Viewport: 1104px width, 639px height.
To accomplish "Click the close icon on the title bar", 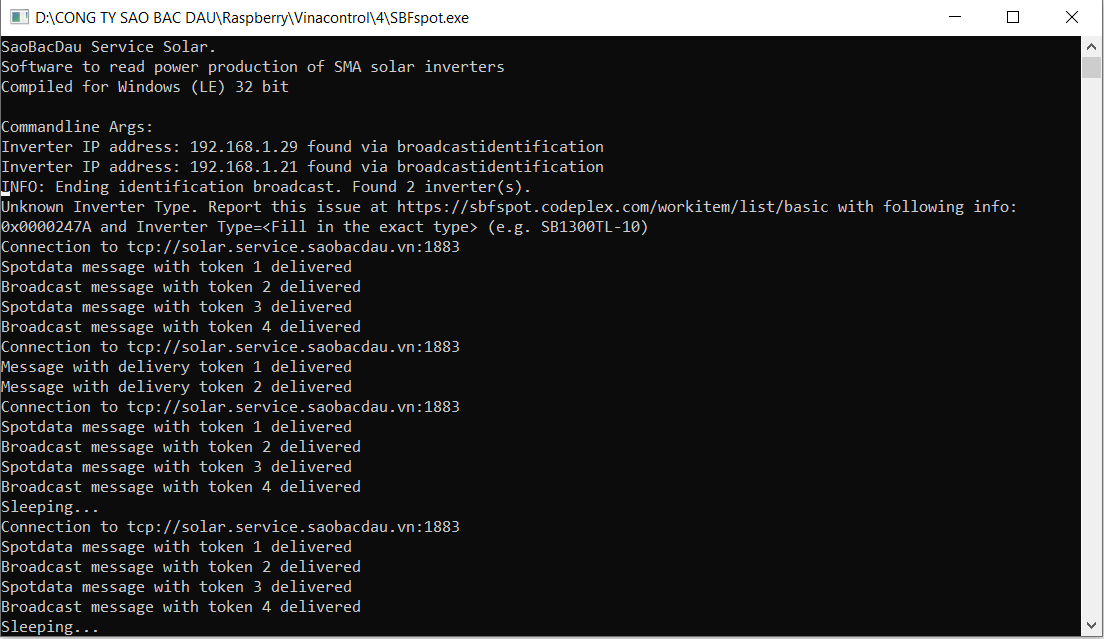I will [1072, 17].
